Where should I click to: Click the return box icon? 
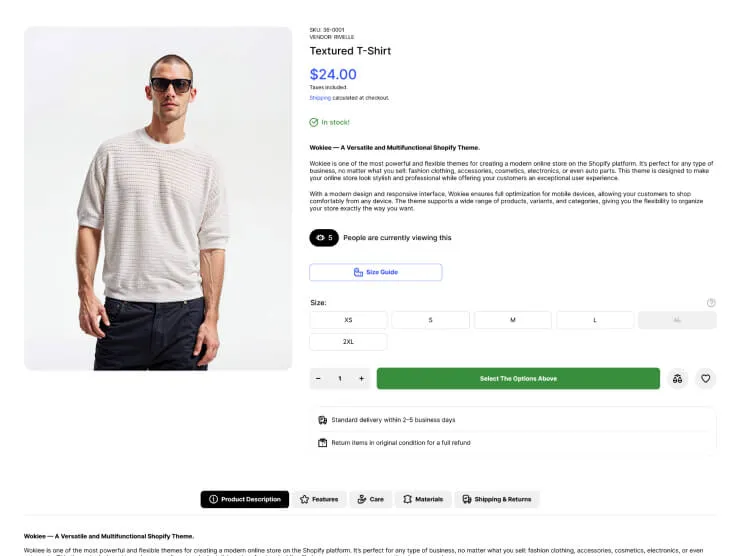pyautogui.click(x=322, y=442)
